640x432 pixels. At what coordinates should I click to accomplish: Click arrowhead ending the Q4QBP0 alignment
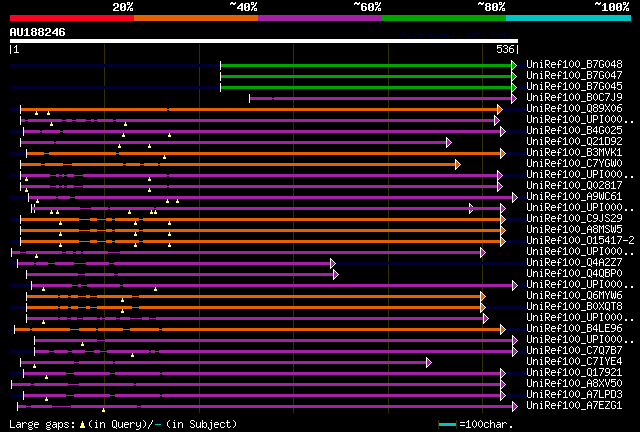point(336,274)
